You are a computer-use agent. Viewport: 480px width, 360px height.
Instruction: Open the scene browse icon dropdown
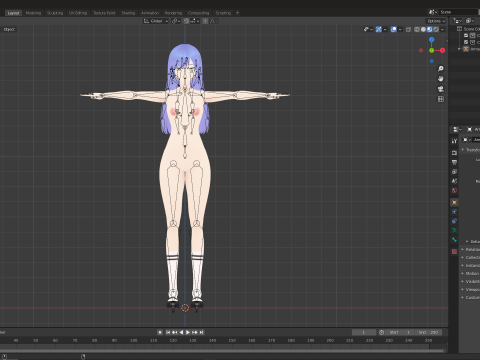[433, 12]
